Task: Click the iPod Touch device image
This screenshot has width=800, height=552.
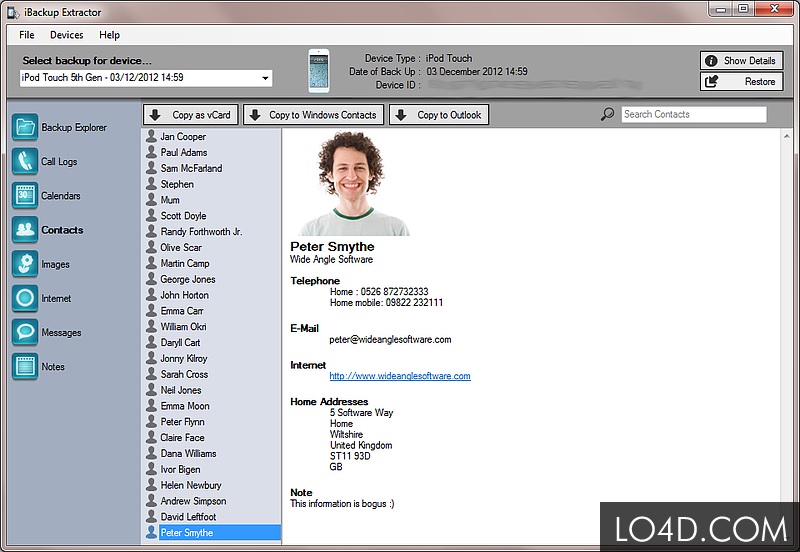Action: pyautogui.click(x=319, y=71)
